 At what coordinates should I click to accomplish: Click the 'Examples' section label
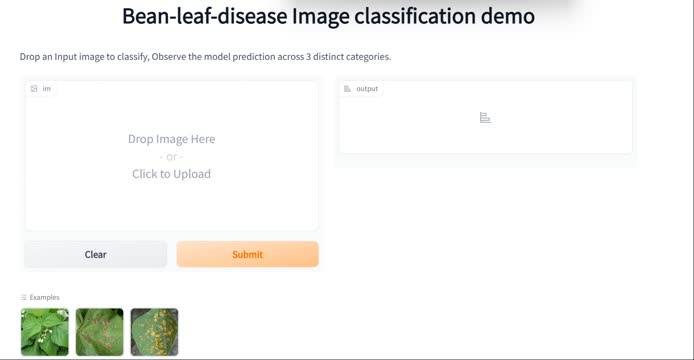coord(44,297)
